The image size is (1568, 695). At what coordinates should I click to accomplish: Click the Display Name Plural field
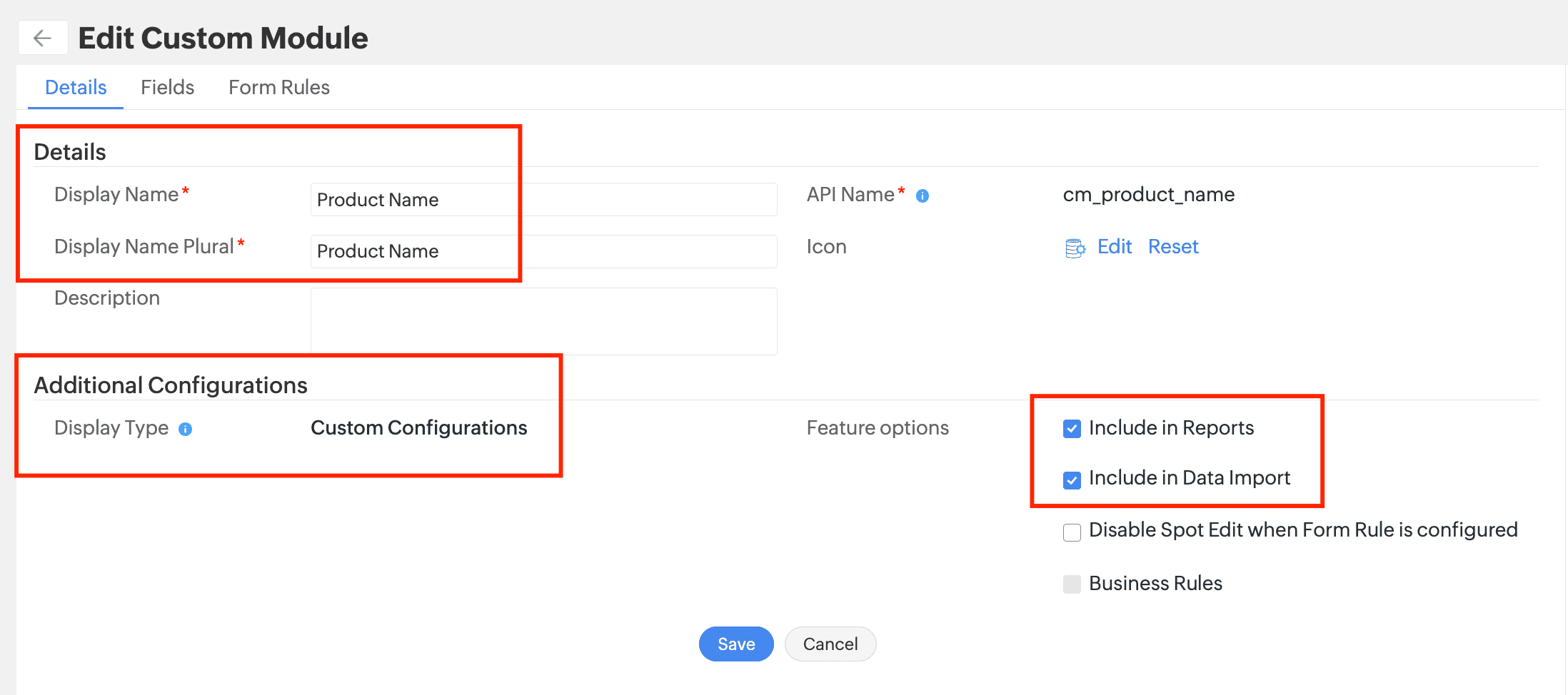point(543,251)
